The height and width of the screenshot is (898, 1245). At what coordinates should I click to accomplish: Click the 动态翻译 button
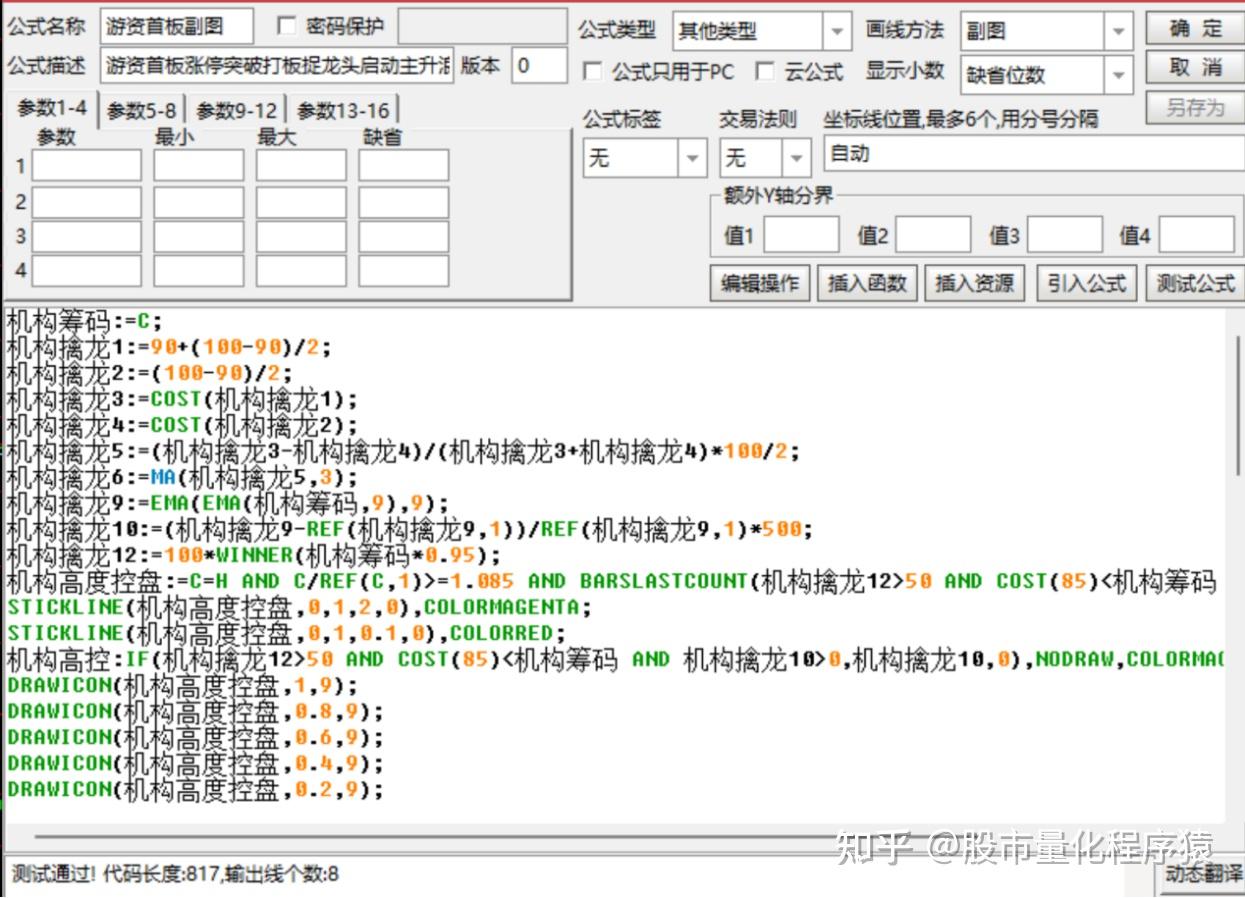click(x=1202, y=873)
